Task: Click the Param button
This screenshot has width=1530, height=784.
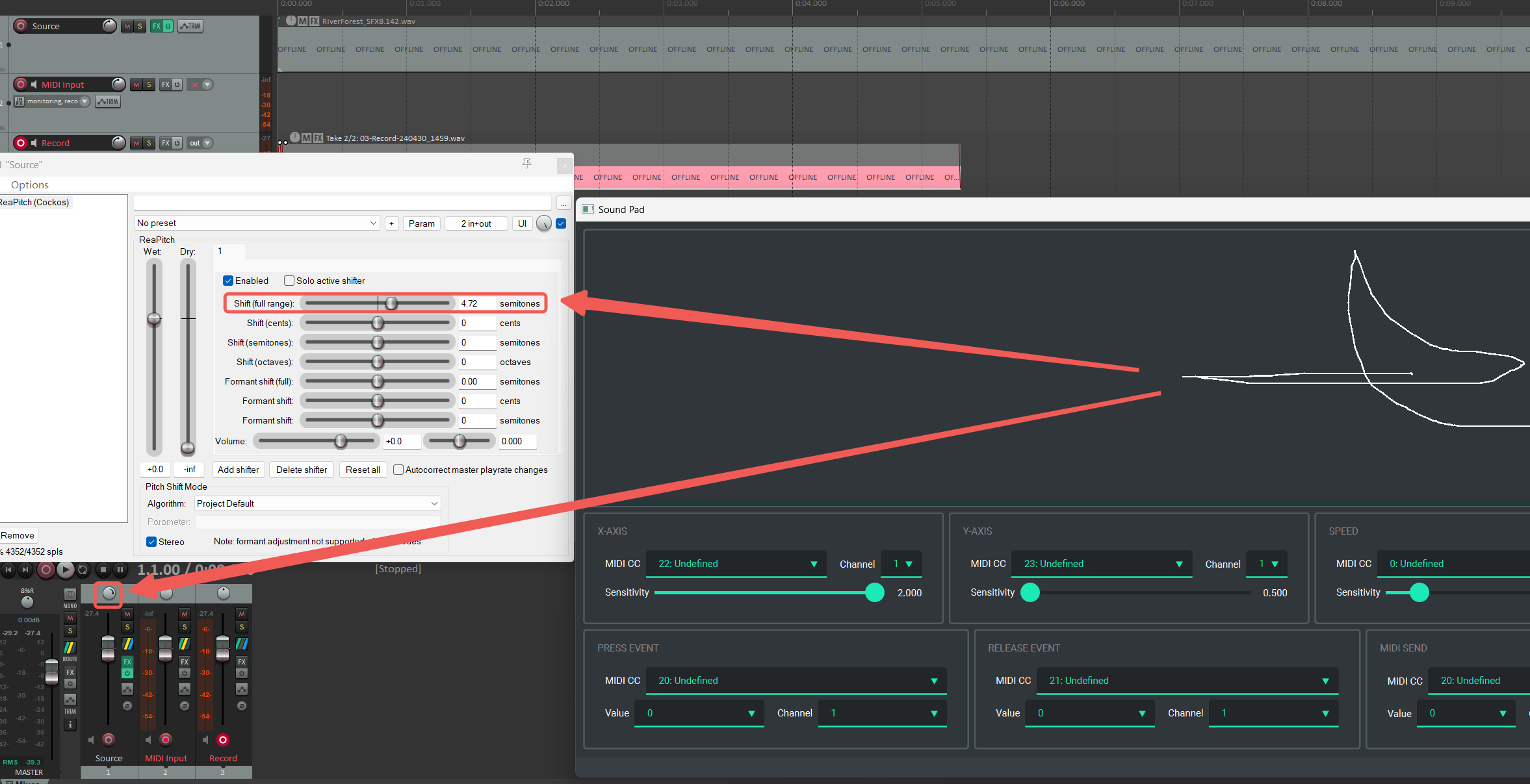Action: coord(422,223)
